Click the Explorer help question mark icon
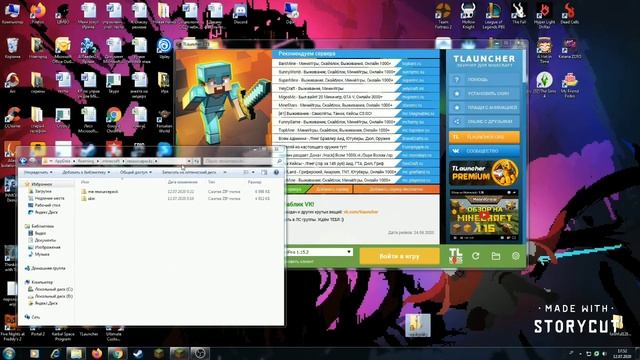 point(276,173)
